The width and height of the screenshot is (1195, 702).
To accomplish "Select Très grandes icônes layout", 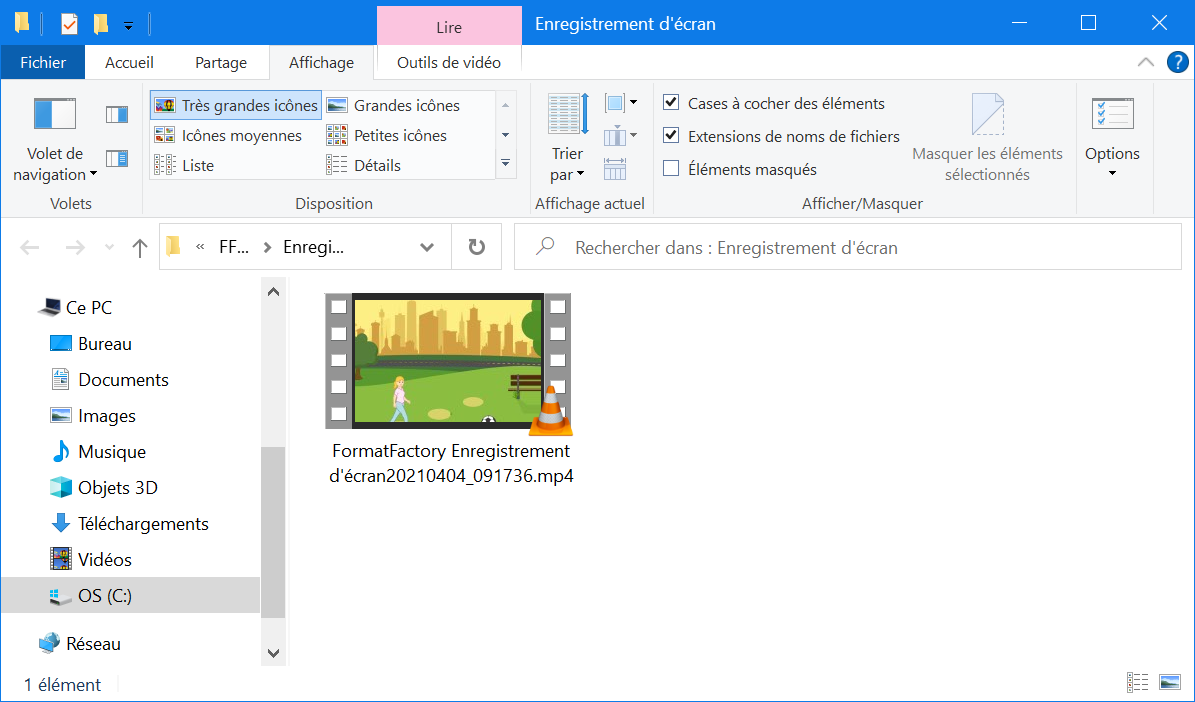I will 236,105.
